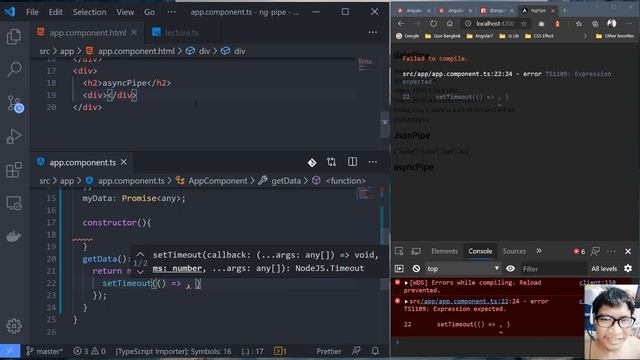This screenshot has width=640, height=360.
Task: Show more DevTools tabs chevron
Action: [x=539, y=251]
